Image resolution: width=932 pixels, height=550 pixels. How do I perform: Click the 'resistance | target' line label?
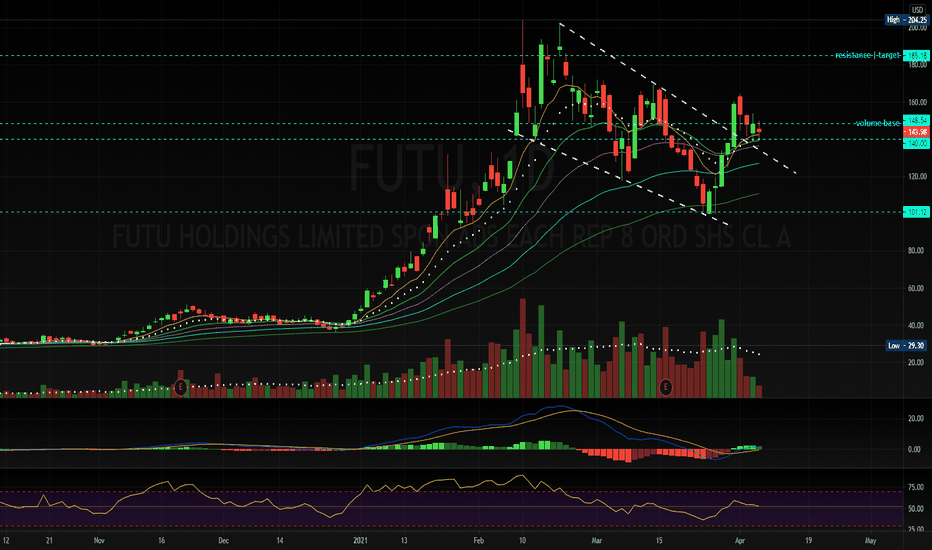point(867,55)
